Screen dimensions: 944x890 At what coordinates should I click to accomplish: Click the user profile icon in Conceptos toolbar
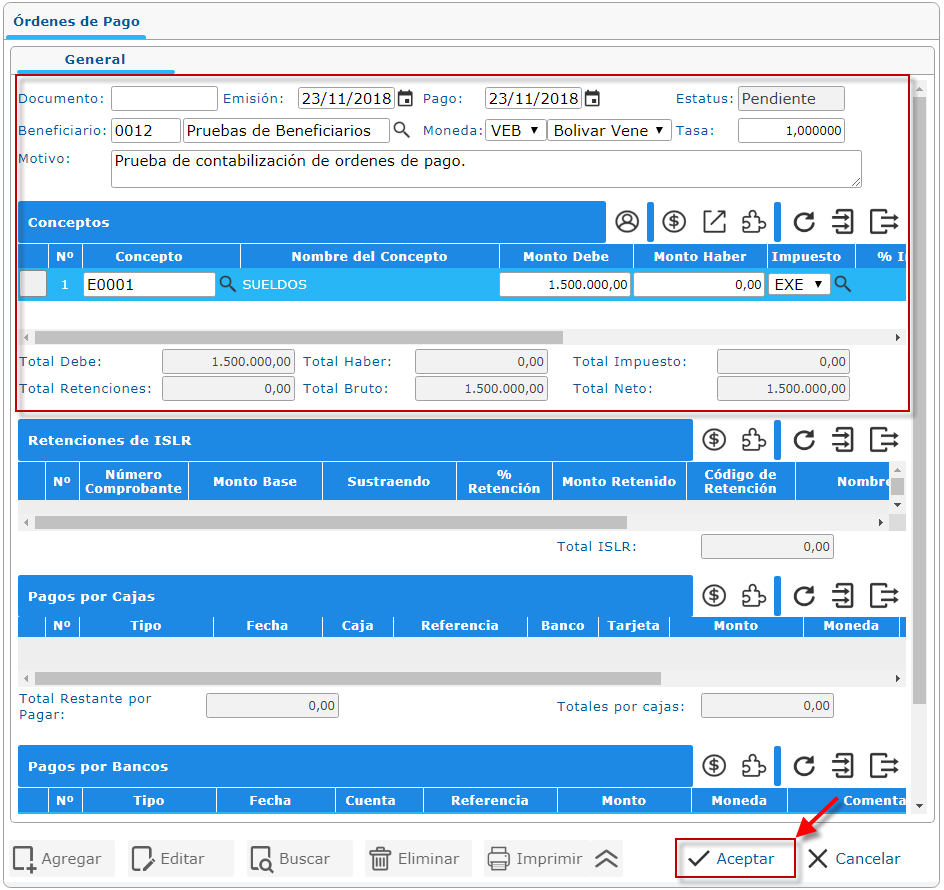627,222
